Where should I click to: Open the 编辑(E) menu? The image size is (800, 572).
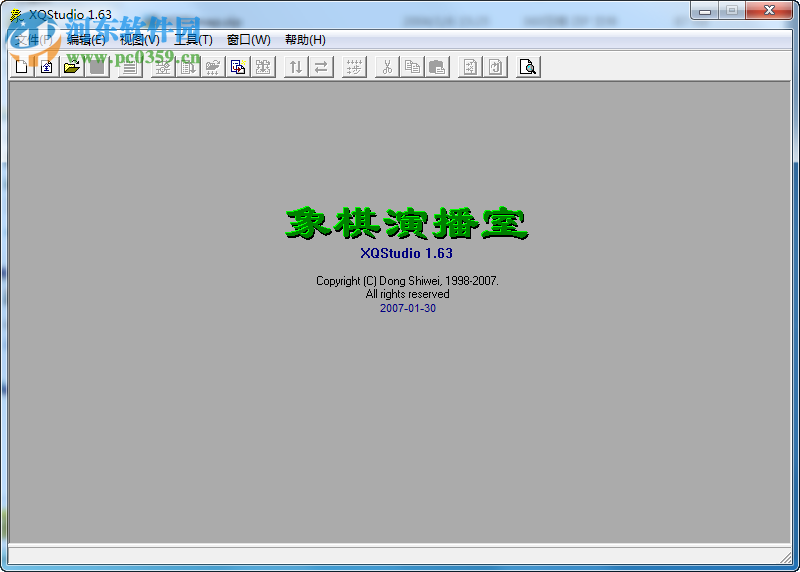click(86, 40)
